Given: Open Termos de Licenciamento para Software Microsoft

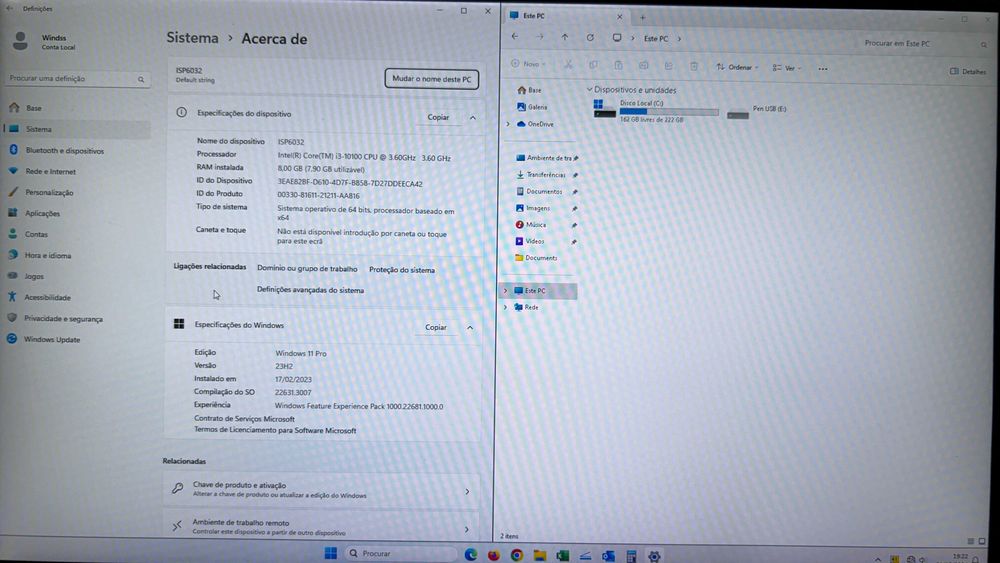Looking at the screenshot, I should click(x=275, y=431).
